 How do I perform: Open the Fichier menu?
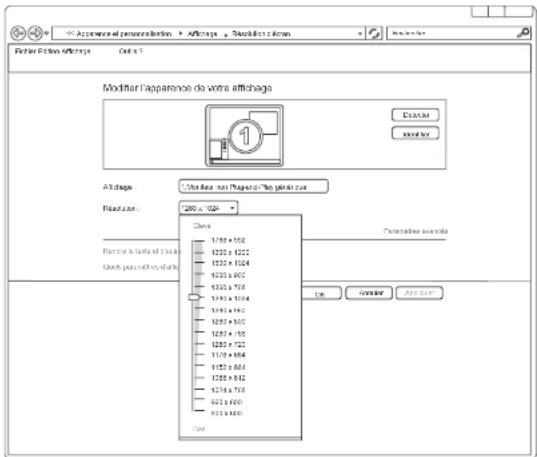(x=25, y=51)
